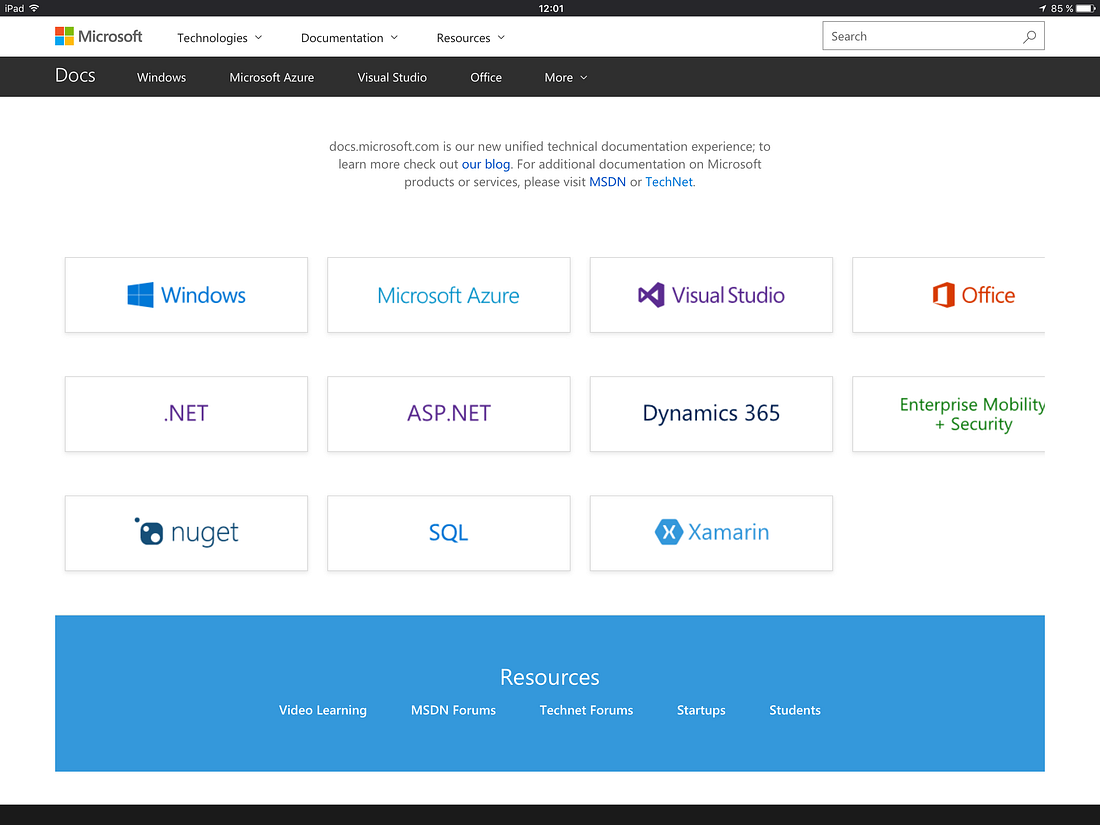Image resolution: width=1100 pixels, height=825 pixels.
Task: Open the Dynamics 365 tile
Action: (711, 414)
